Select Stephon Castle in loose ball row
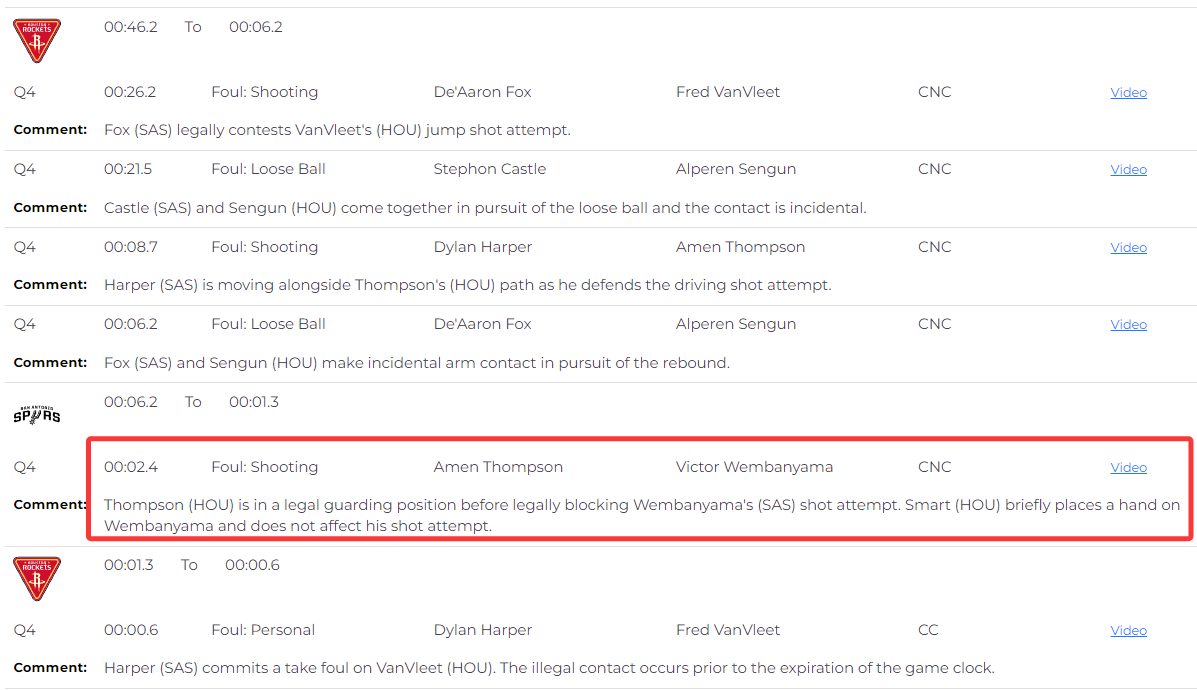1197x690 pixels. coord(489,169)
